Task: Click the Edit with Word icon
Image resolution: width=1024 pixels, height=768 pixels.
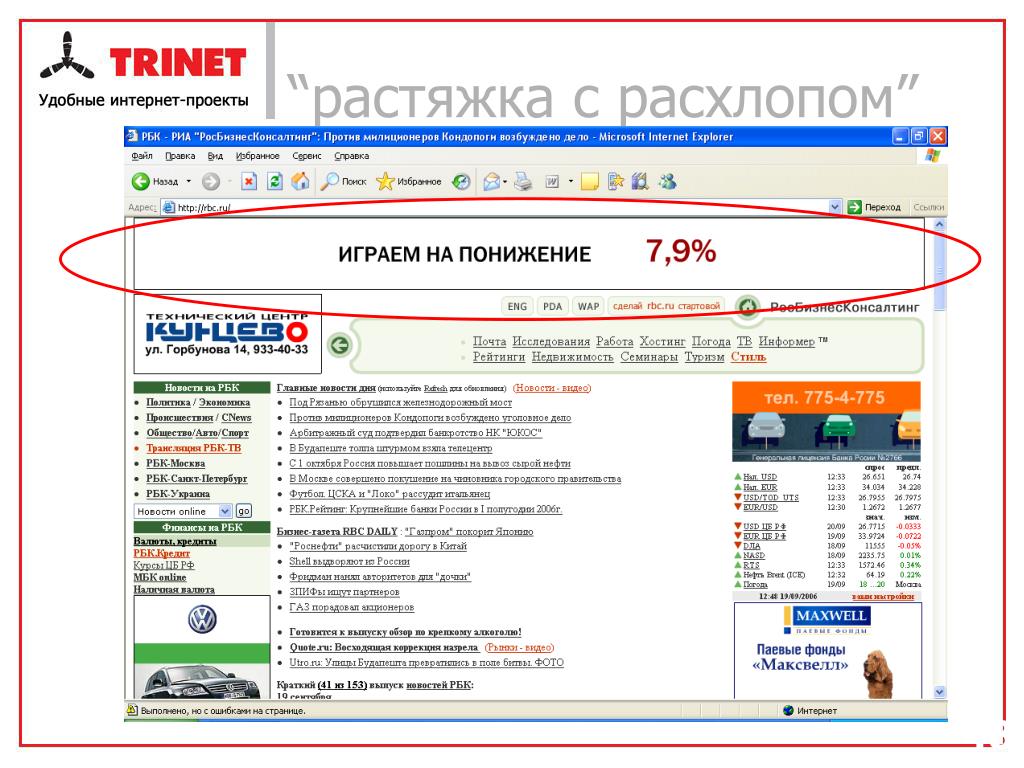Action: click(552, 182)
